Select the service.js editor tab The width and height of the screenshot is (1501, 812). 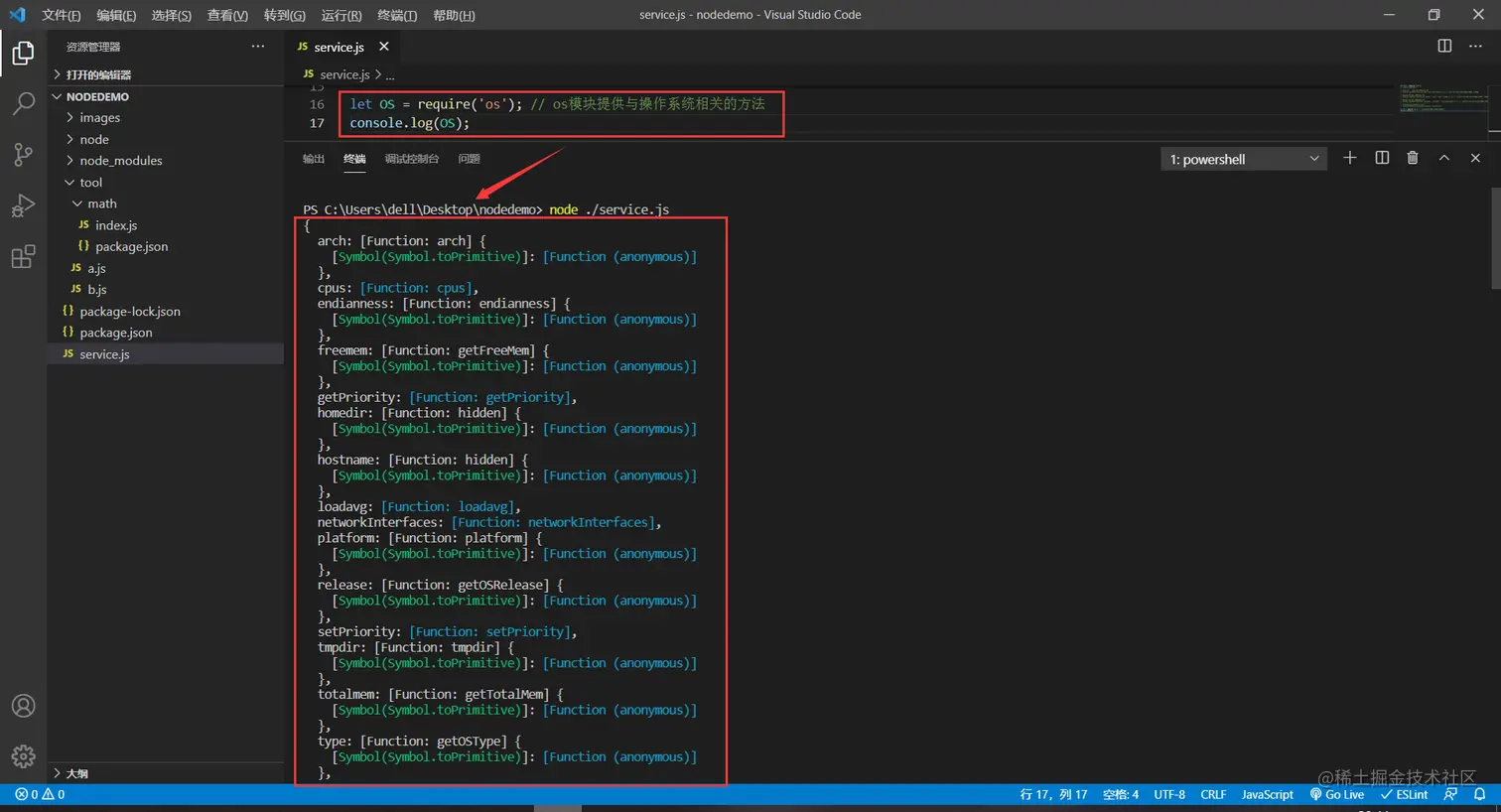[344, 47]
